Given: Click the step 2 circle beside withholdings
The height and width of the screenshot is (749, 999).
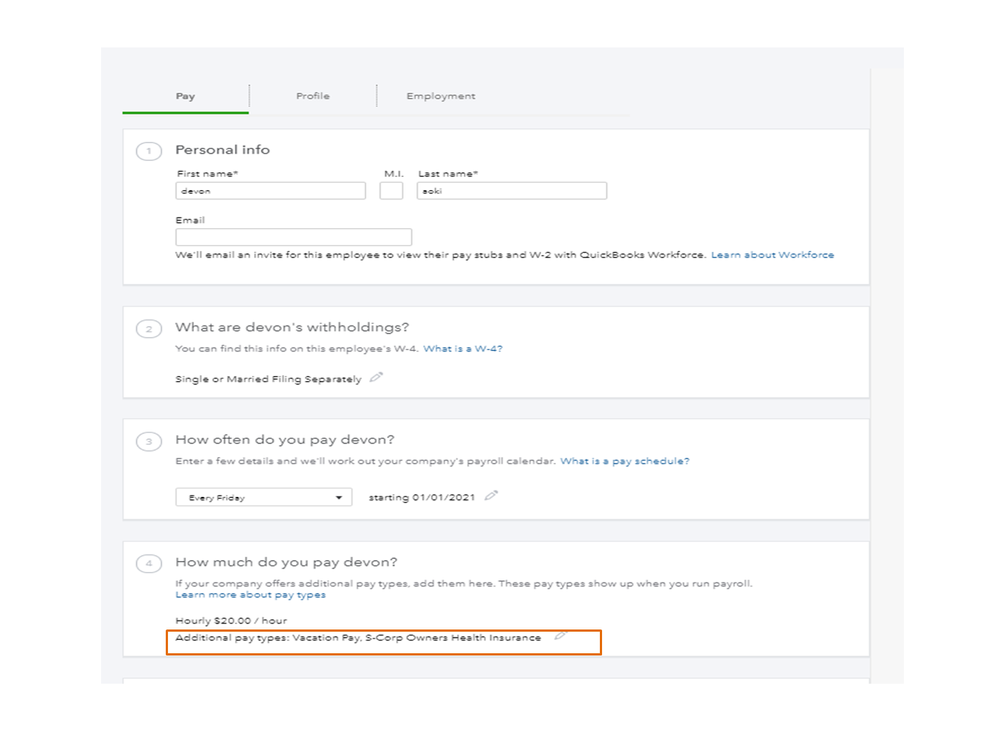Looking at the screenshot, I should tap(149, 329).
